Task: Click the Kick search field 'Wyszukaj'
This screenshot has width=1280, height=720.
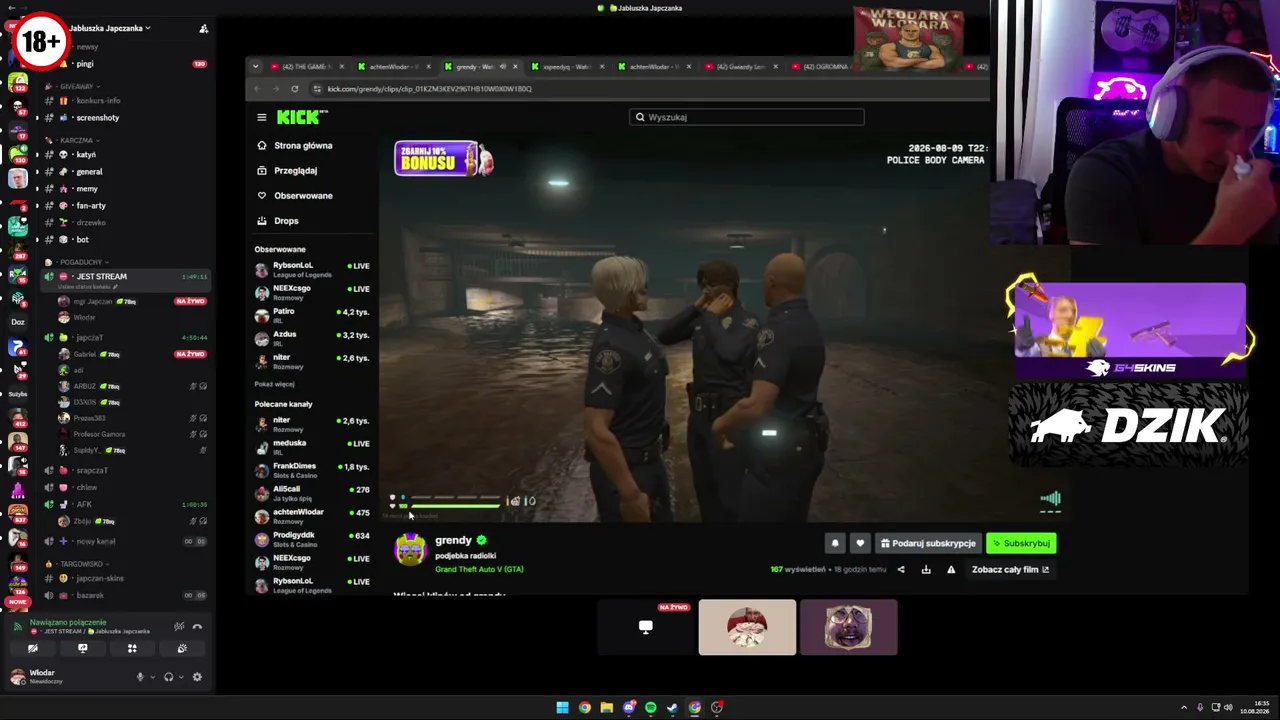Action: coord(747,117)
